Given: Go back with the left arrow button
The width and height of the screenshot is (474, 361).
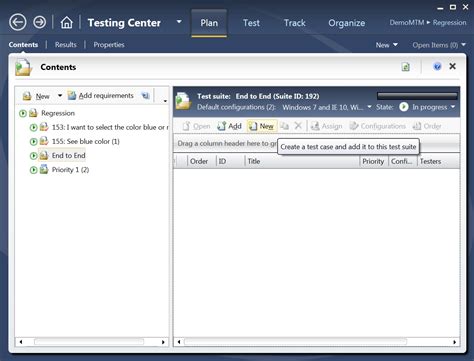Looking at the screenshot, I should click(x=18, y=22).
